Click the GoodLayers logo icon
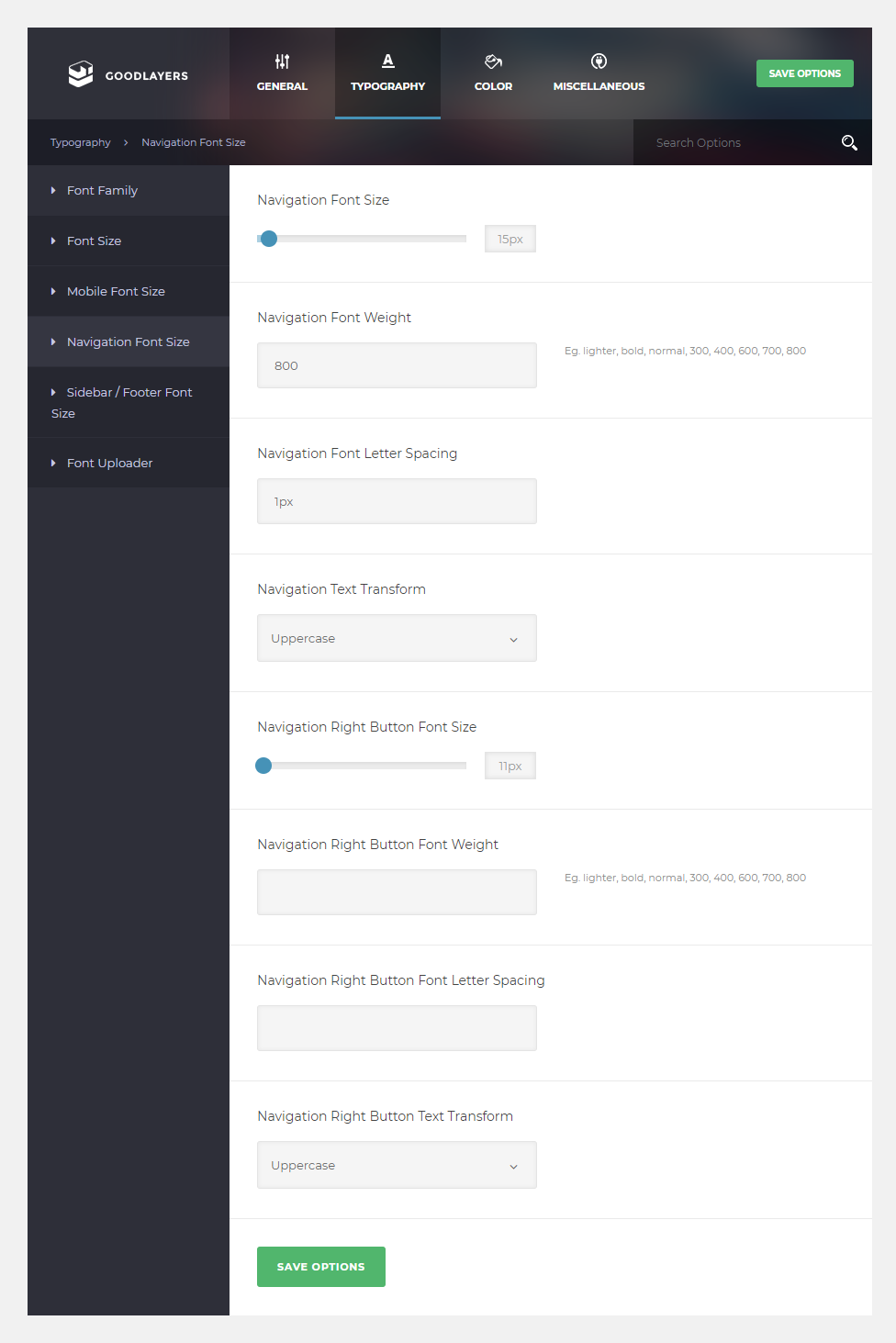Image resolution: width=896 pixels, height=1343 pixels. [81, 74]
